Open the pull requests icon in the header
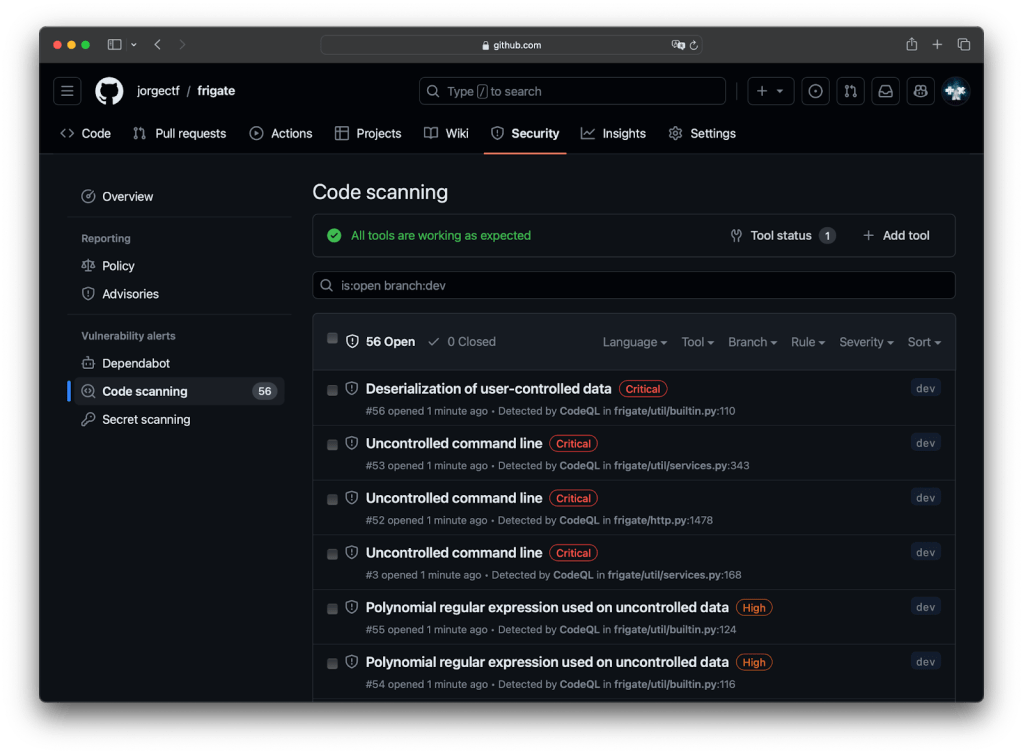 pyautogui.click(x=849, y=91)
